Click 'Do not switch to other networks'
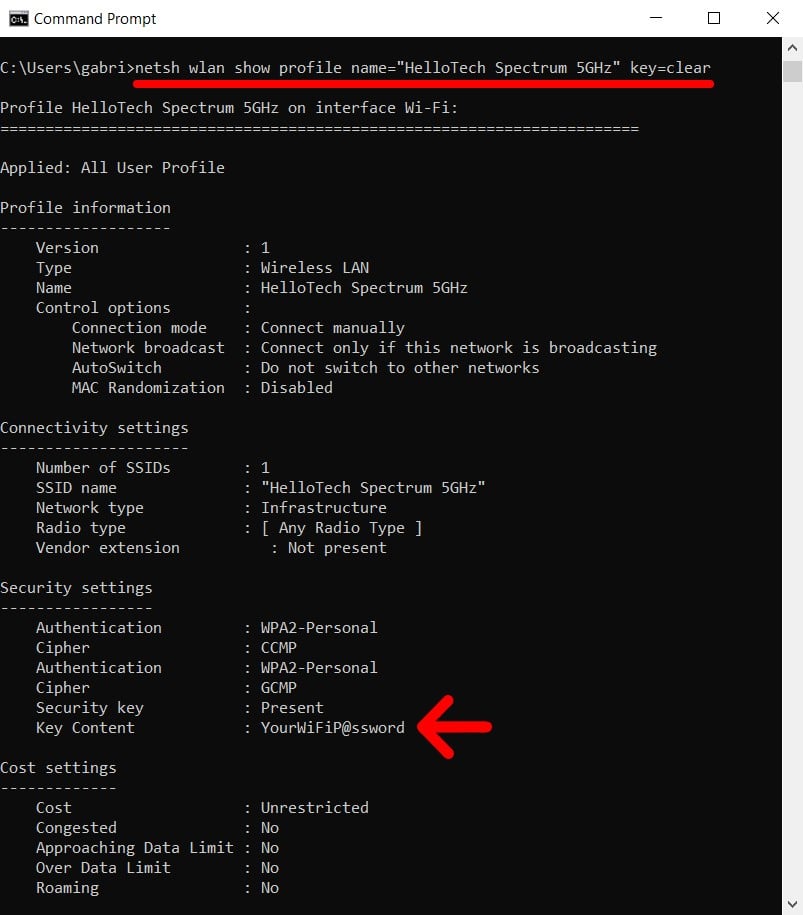Image resolution: width=803 pixels, height=915 pixels. 400,368
